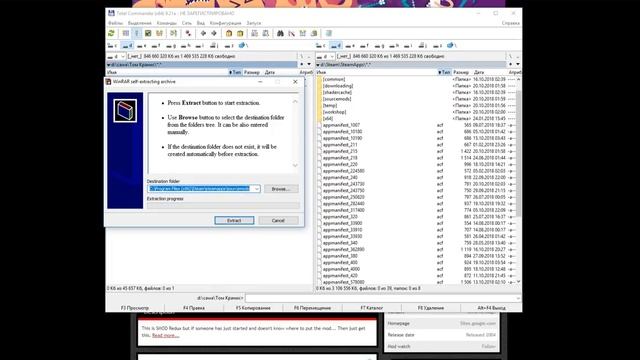Screen dimensions: 640x360
Task: Open right panel favorites star menu
Action: 511,64
